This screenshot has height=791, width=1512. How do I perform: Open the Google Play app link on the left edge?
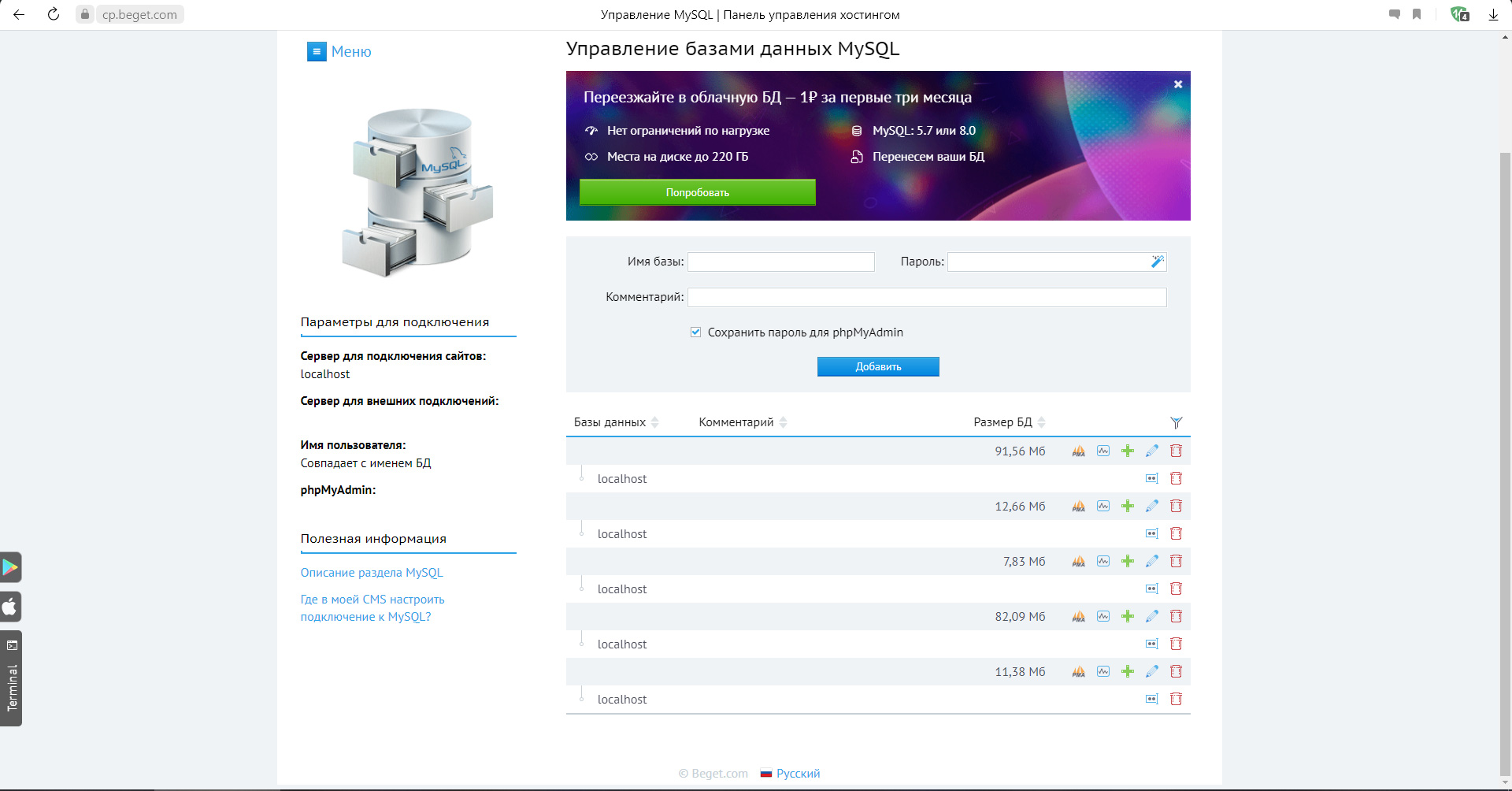click(10, 567)
